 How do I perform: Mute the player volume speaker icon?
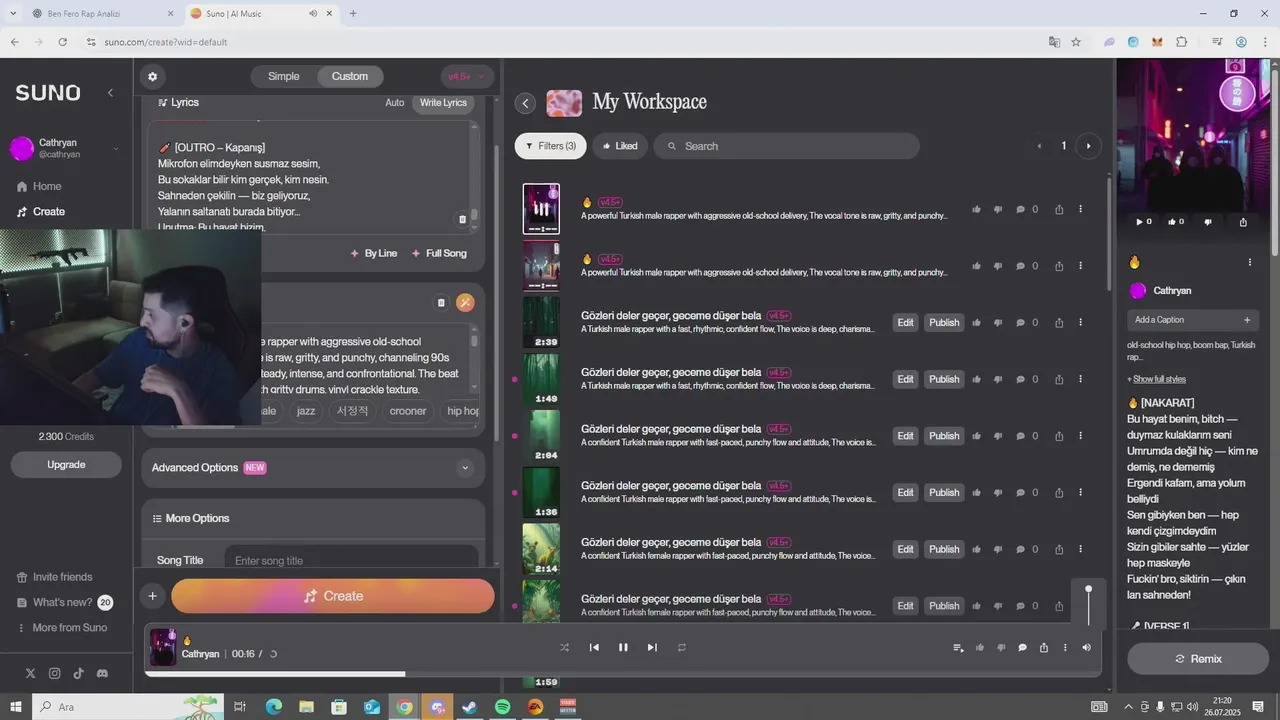pos(1087,648)
